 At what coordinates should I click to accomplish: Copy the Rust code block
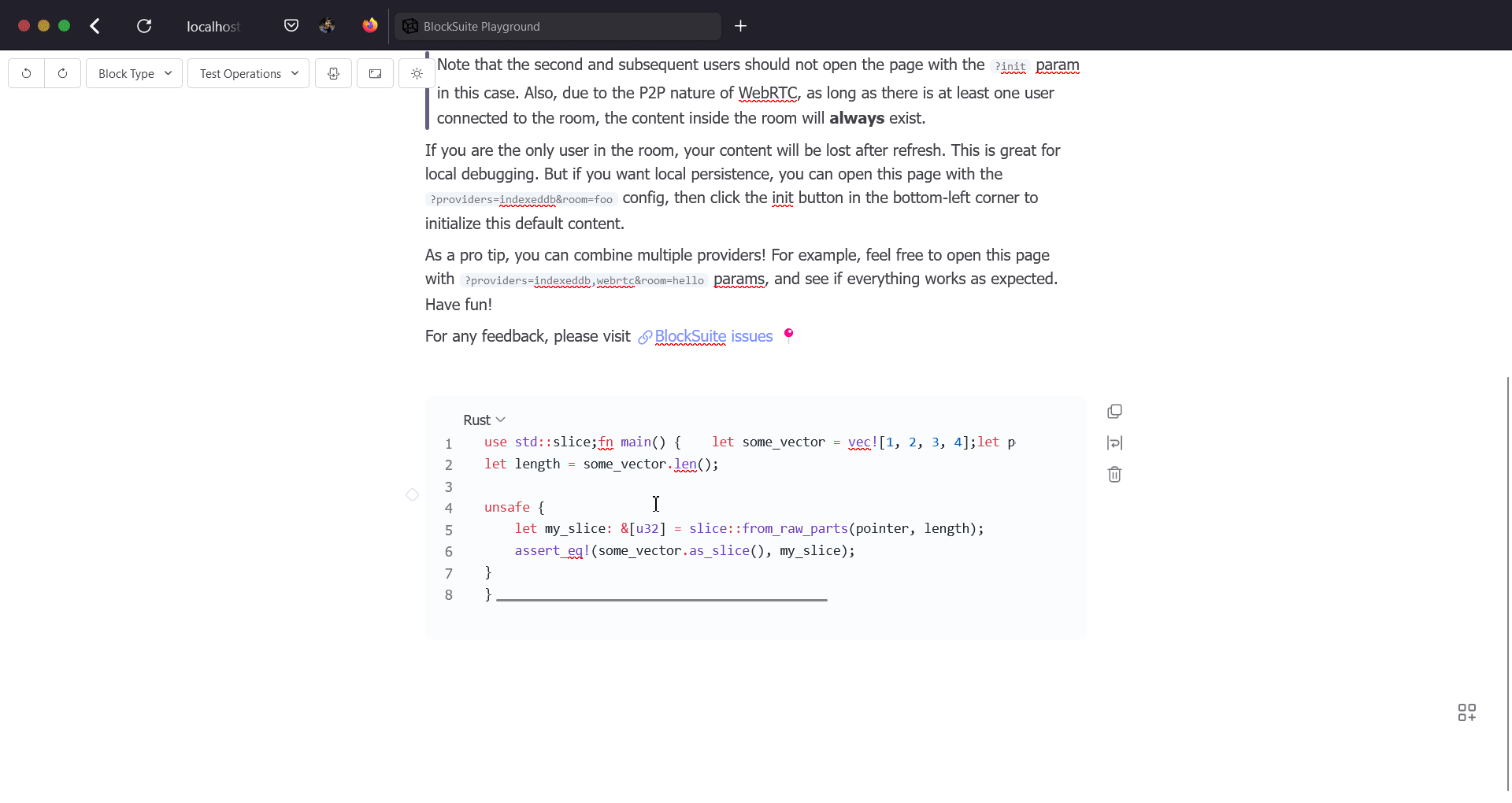(x=1114, y=411)
